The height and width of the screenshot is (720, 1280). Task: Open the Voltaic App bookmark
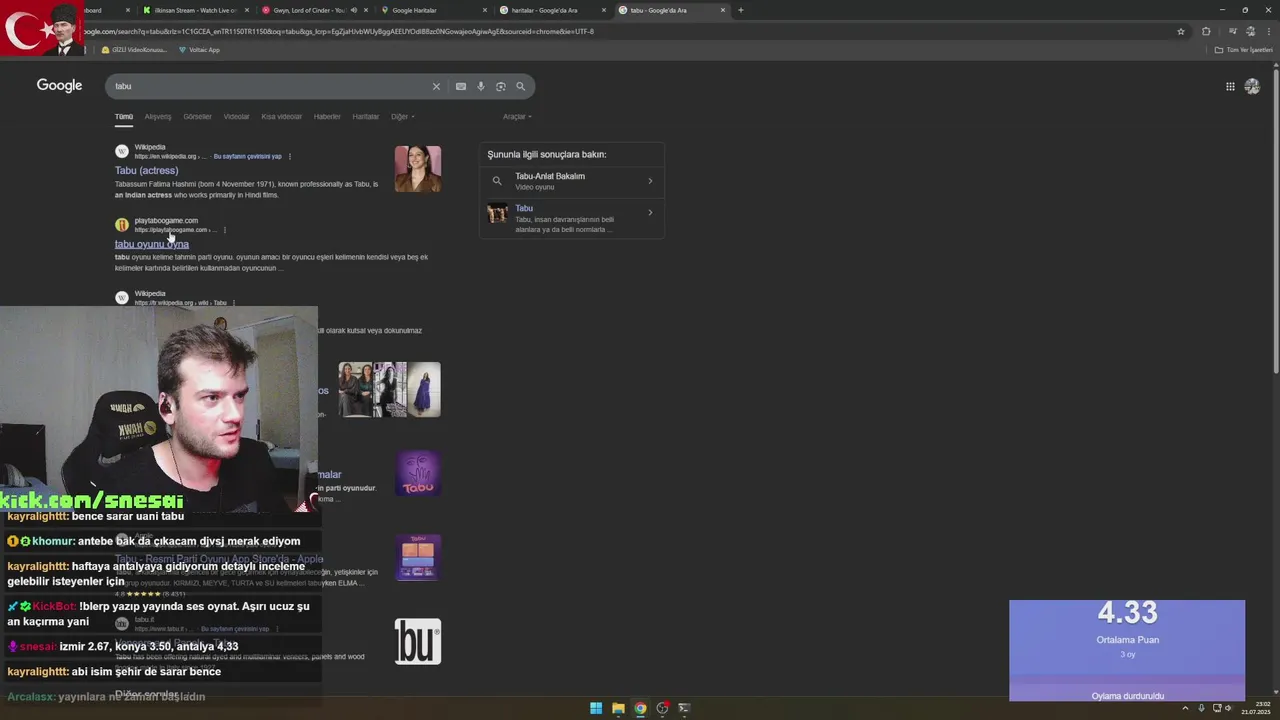(199, 49)
